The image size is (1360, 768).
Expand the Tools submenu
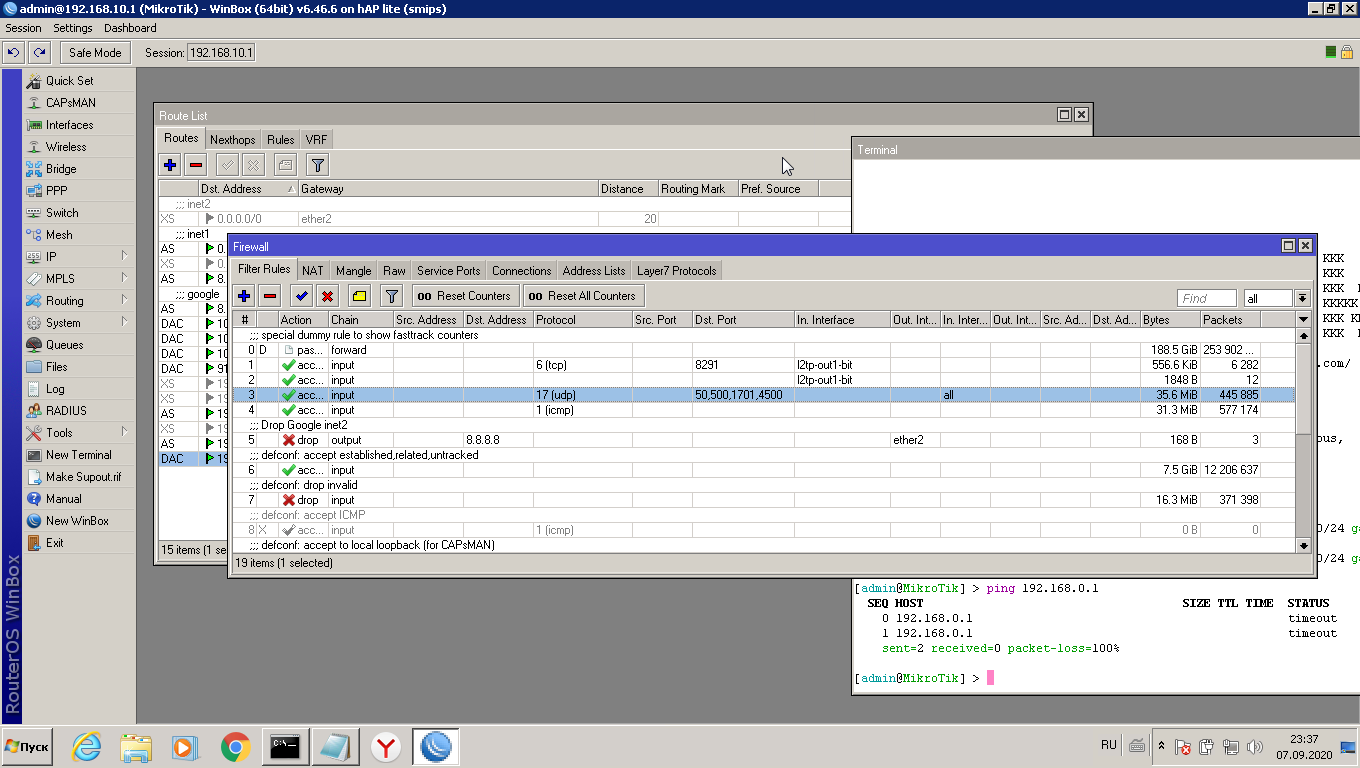click(78, 433)
